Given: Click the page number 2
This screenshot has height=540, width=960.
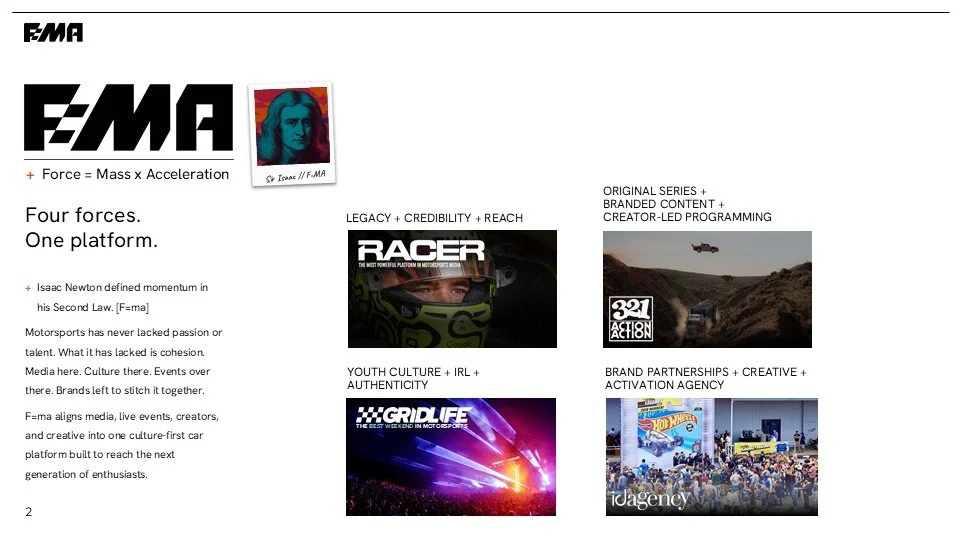Looking at the screenshot, I should pyautogui.click(x=29, y=512).
